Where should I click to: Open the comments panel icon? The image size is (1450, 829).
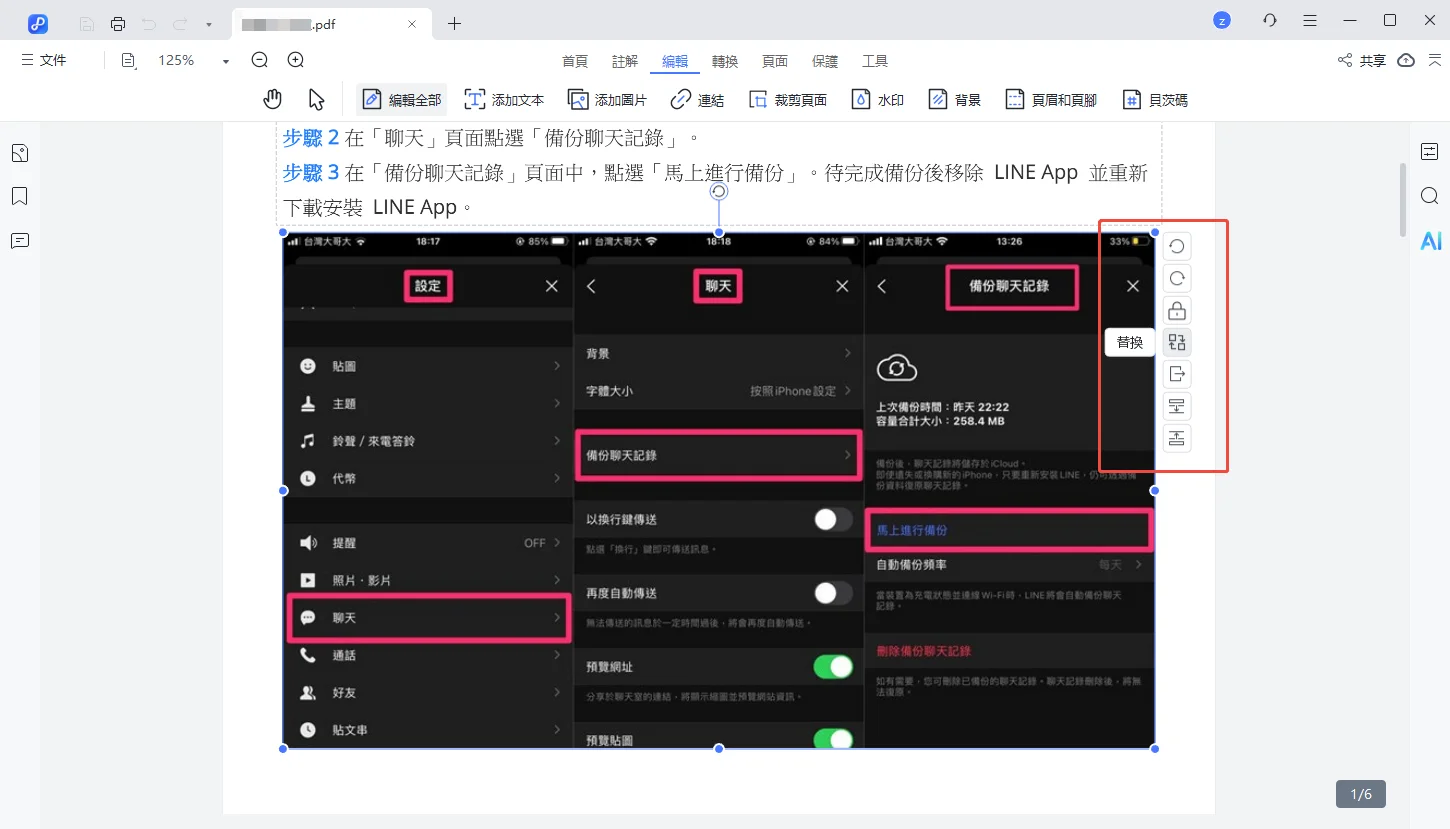point(19,240)
